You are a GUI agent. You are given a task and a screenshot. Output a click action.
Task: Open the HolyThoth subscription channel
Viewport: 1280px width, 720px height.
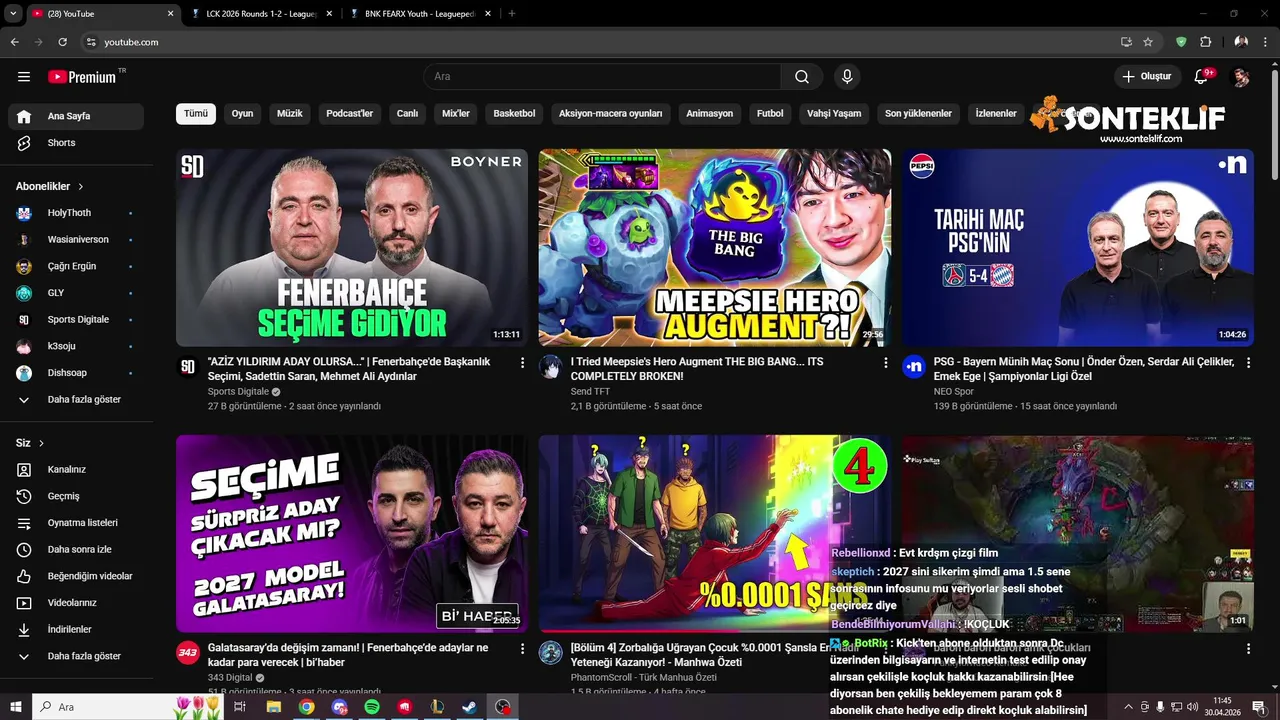tap(76, 213)
